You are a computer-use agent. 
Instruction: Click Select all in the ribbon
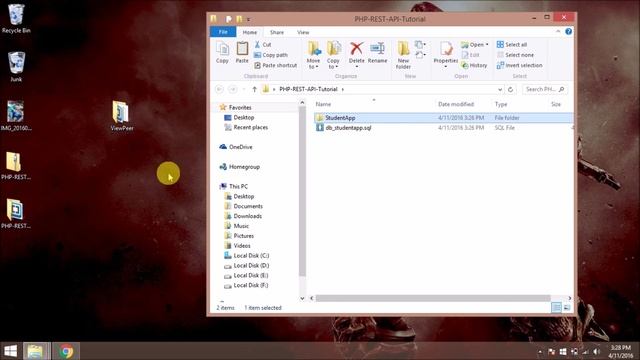[x=512, y=44]
